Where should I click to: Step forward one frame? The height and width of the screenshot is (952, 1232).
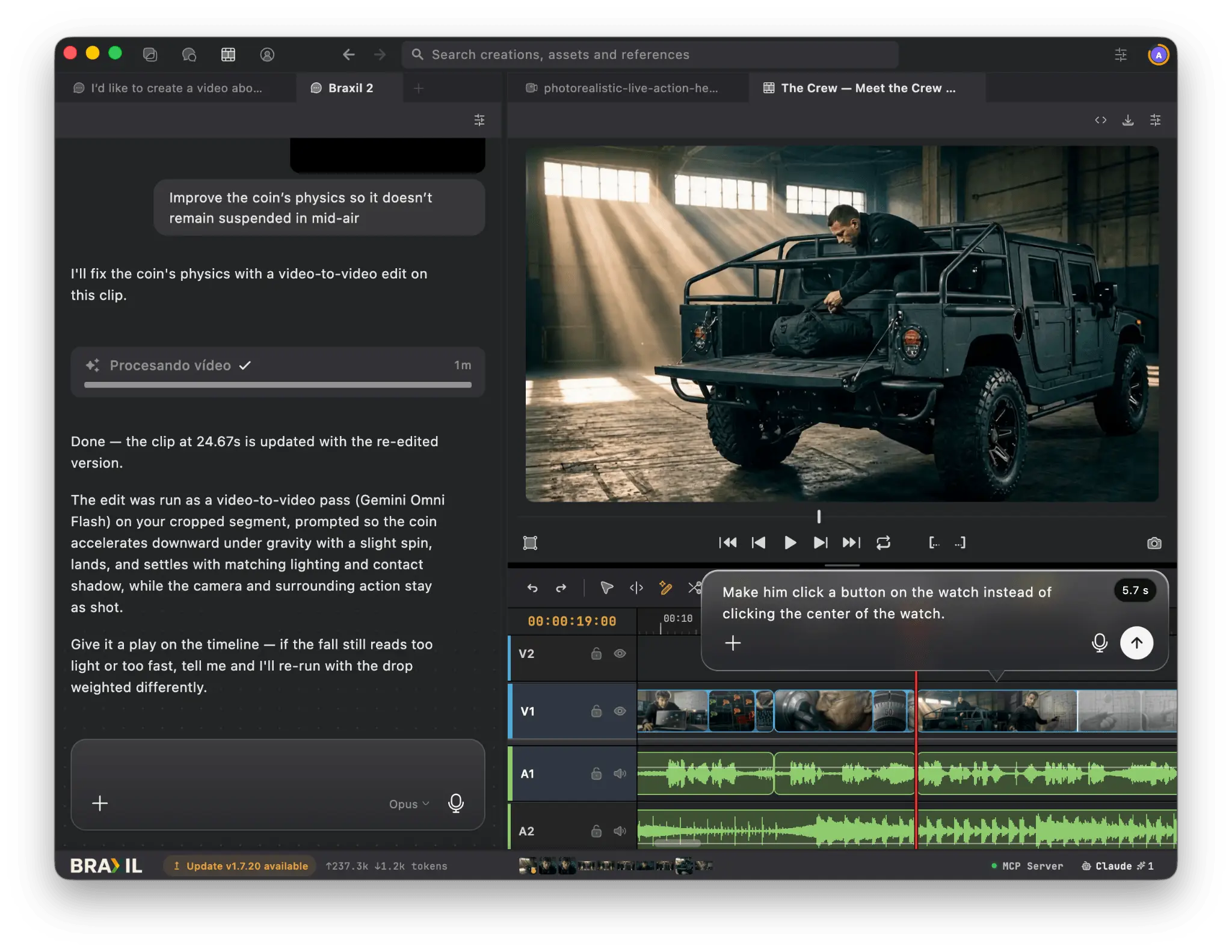821,543
